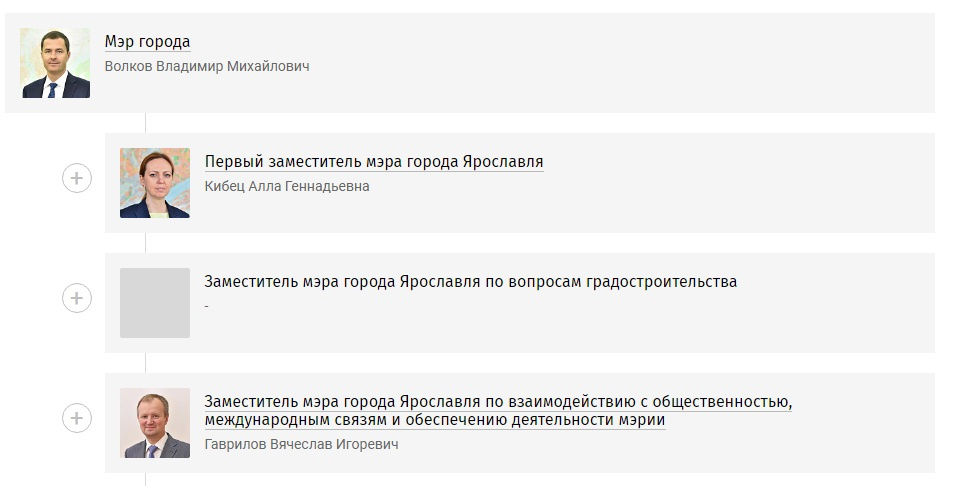Select the Заместитель мэра по вопросам градостроительства title
Image resolution: width=974 pixels, height=486 pixels.
point(470,282)
